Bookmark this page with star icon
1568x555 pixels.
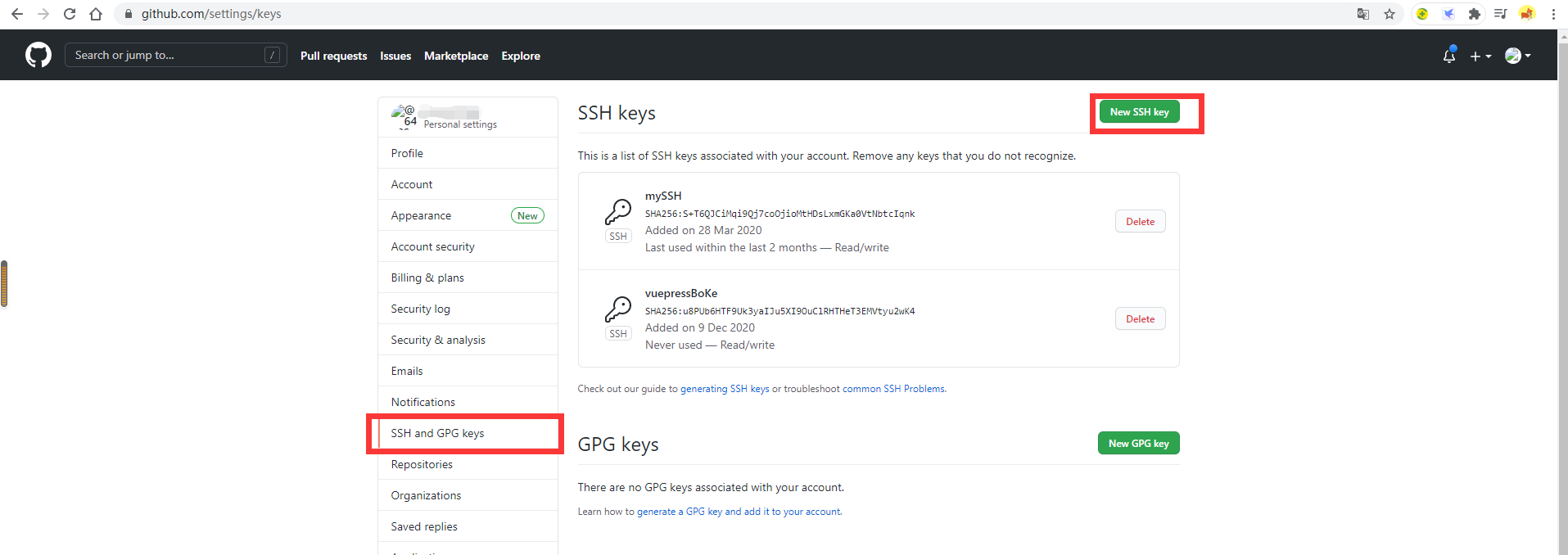coord(1390,14)
